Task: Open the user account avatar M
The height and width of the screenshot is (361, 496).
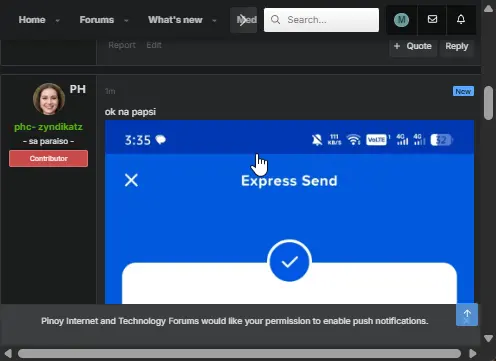Action: [401, 20]
